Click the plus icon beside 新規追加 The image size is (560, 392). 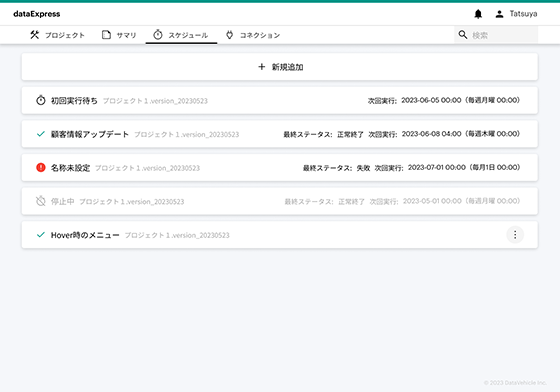(261, 67)
